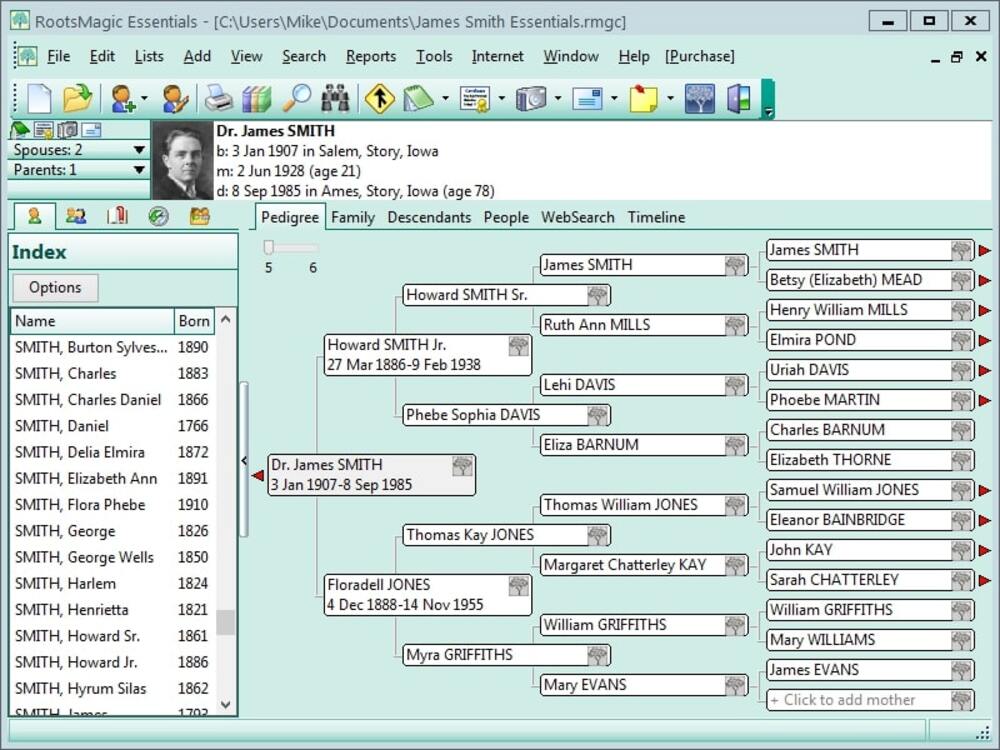This screenshot has width=1000, height=750.
Task: Open the Reports menu
Action: tap(371, 57)
